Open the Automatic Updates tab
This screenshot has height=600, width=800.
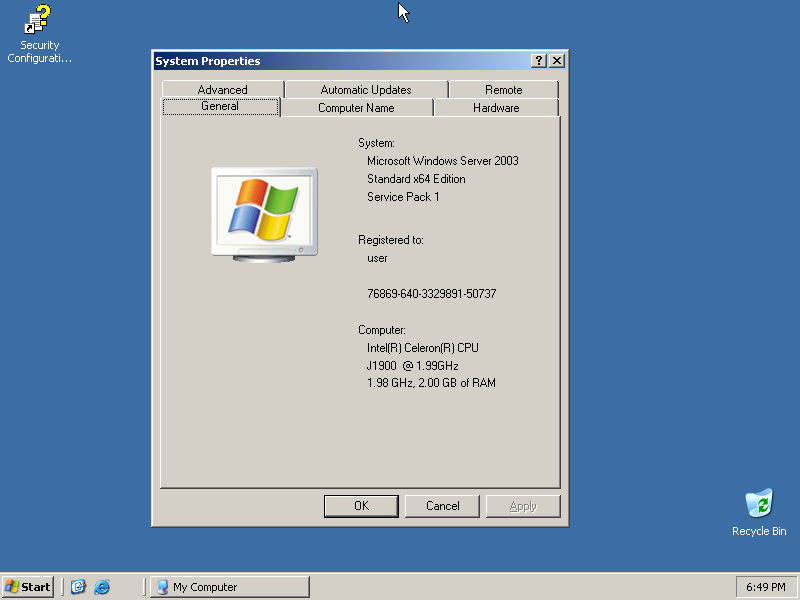366,90
